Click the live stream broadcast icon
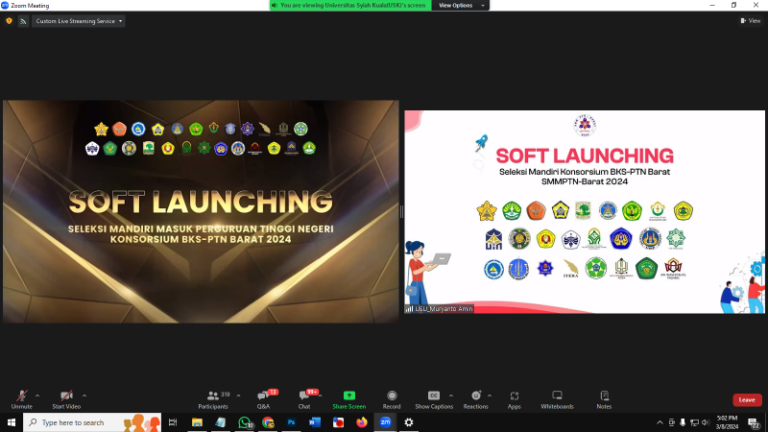 click(23, 21)
